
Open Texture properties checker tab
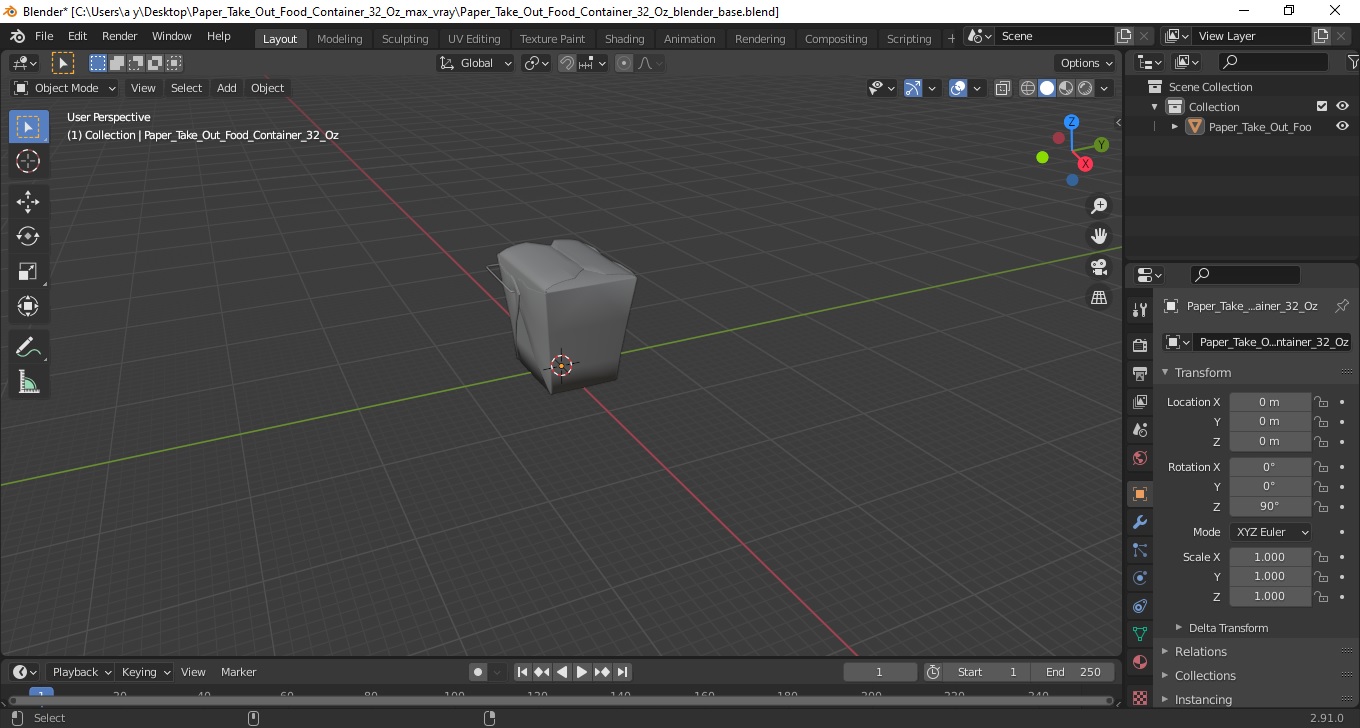click(x=1139, y=697)
